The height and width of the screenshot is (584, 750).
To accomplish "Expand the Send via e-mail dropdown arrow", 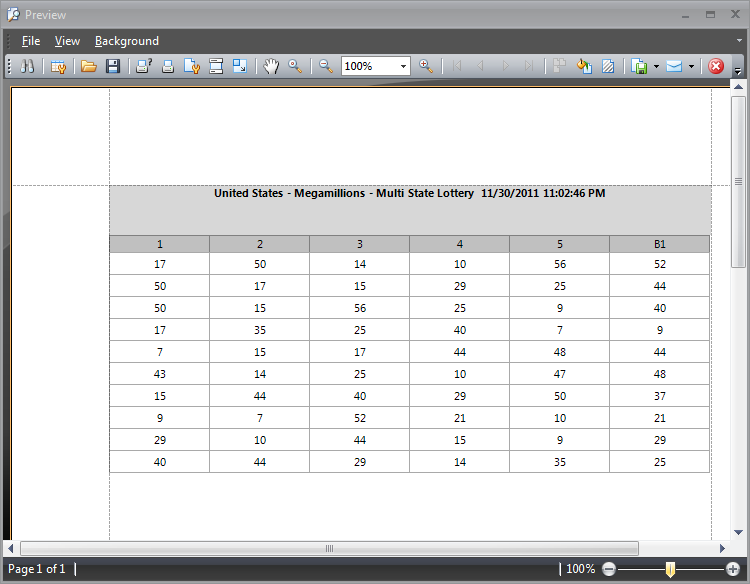I will click(x=691, y=66).
